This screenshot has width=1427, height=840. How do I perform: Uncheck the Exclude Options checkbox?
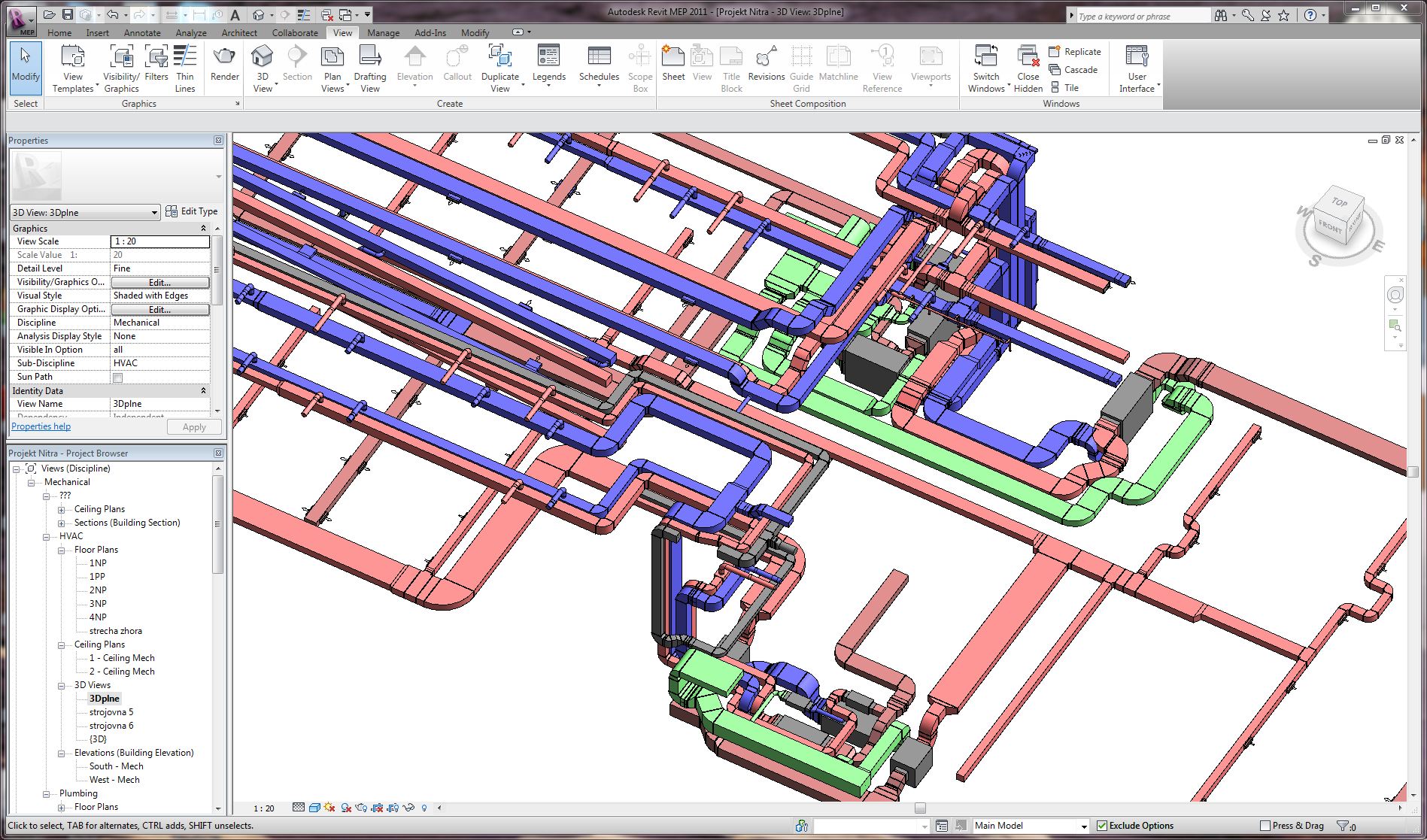tap(1102, 826)
